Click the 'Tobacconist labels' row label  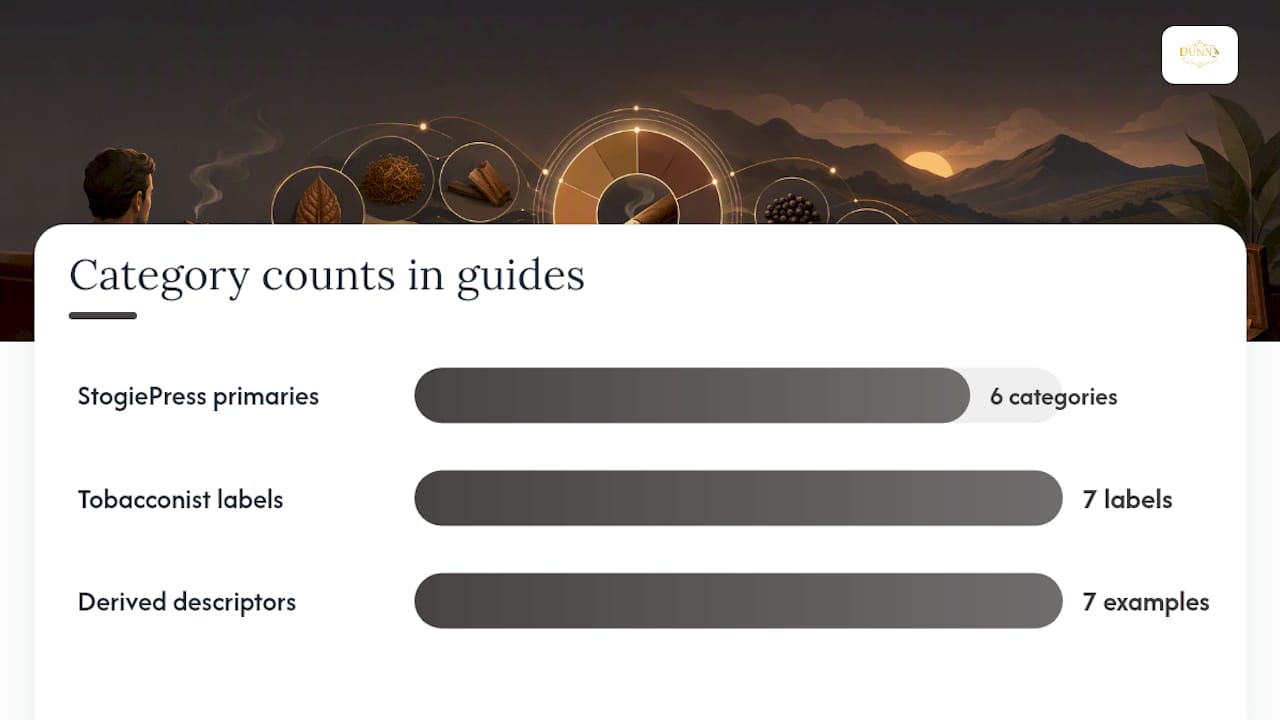pos(181,499)
